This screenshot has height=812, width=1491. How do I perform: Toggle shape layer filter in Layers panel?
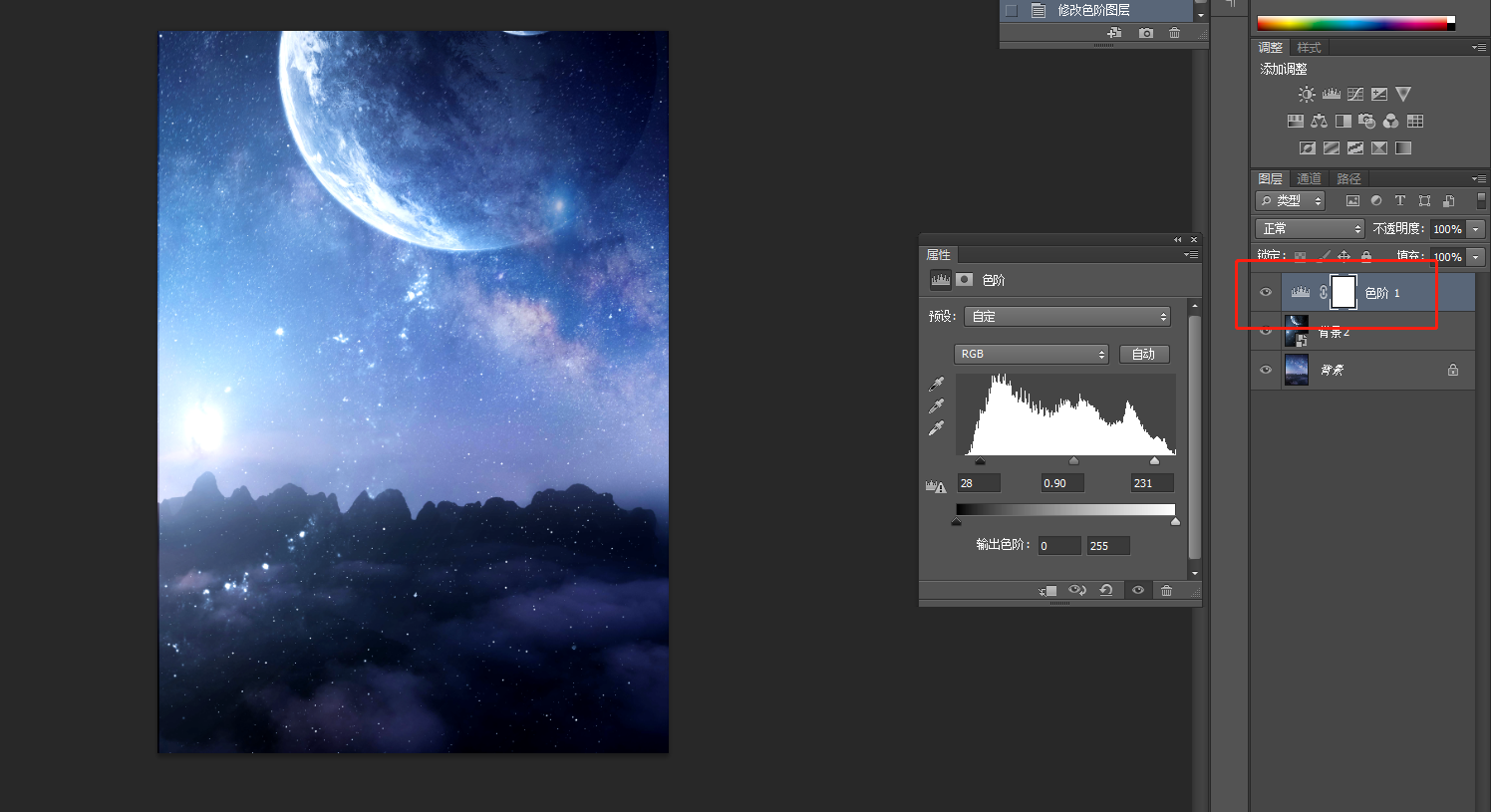(x=1424, y=200)
